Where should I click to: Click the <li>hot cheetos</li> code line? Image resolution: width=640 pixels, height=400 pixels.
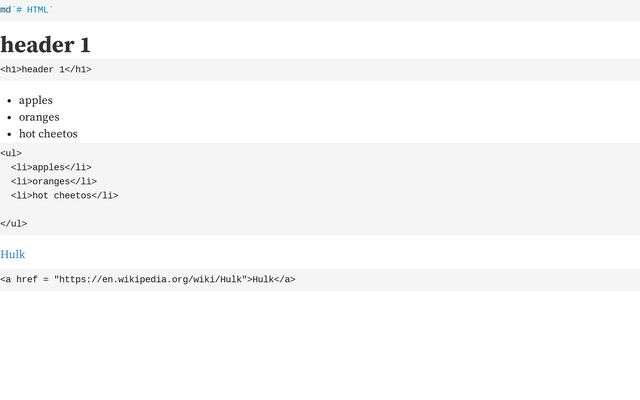(x=64, y=195)
